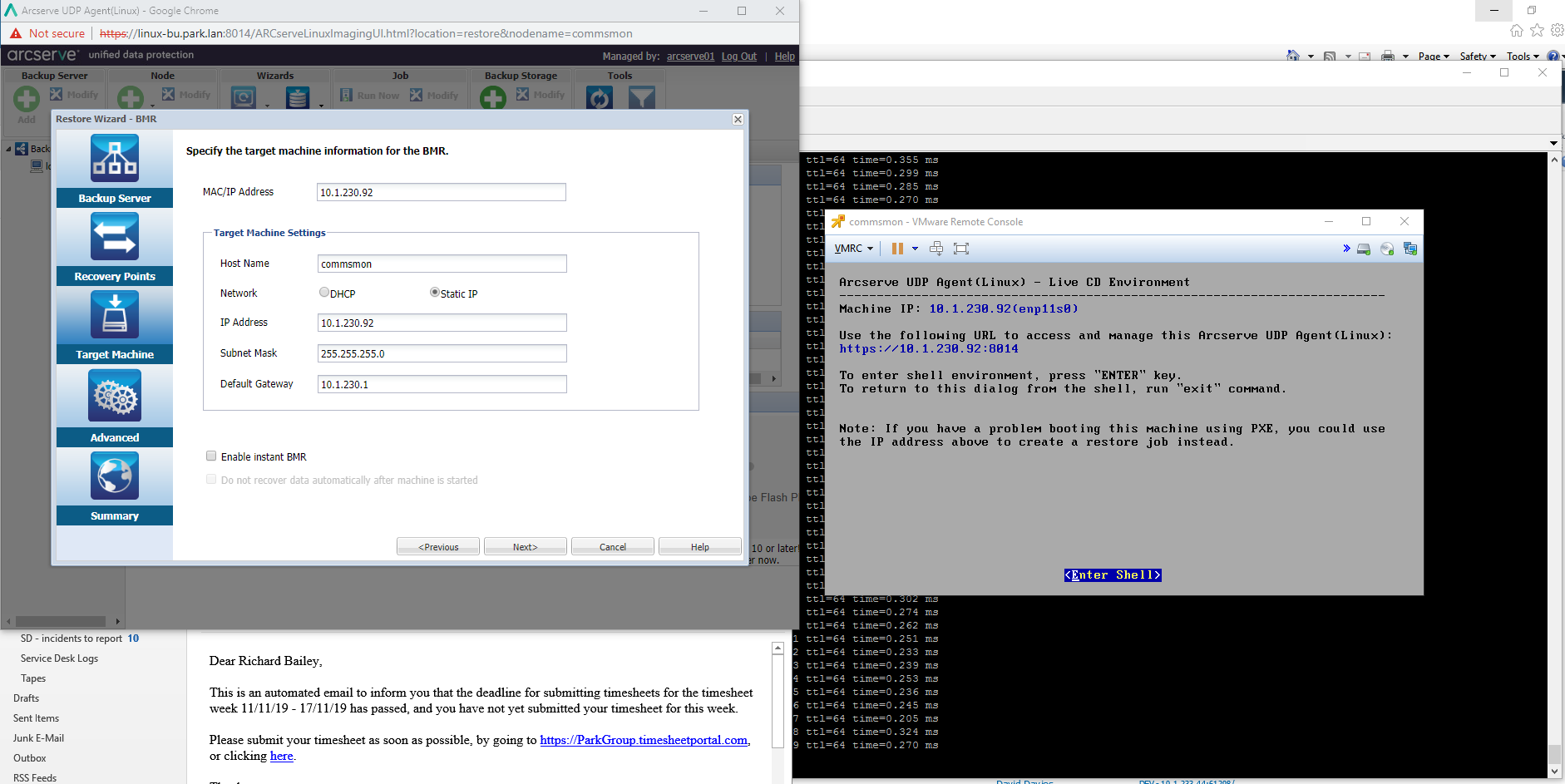Click the email body vertical scrollbar
Image resolution: width=1565 pixels, height=784 pixels.
tap(778, 702)
